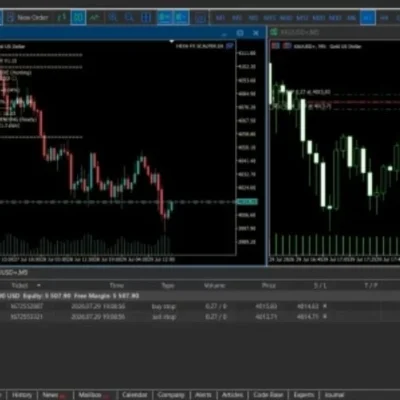Viewport: 400px width, 400px height.
Task: Click the HEDGE FX SCALPER EA label
Action: 200,46
